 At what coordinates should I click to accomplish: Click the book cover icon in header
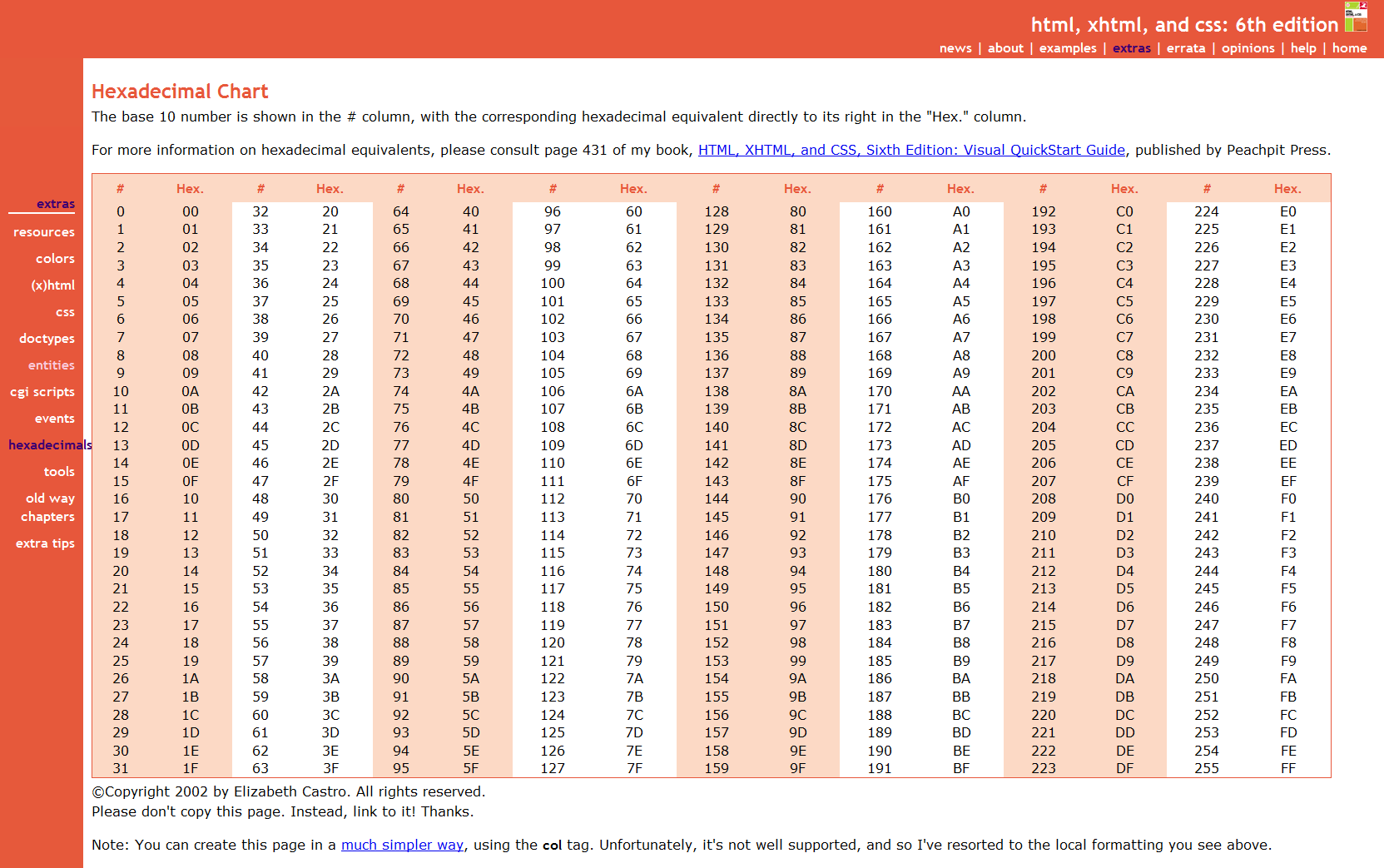point(1357,17)
